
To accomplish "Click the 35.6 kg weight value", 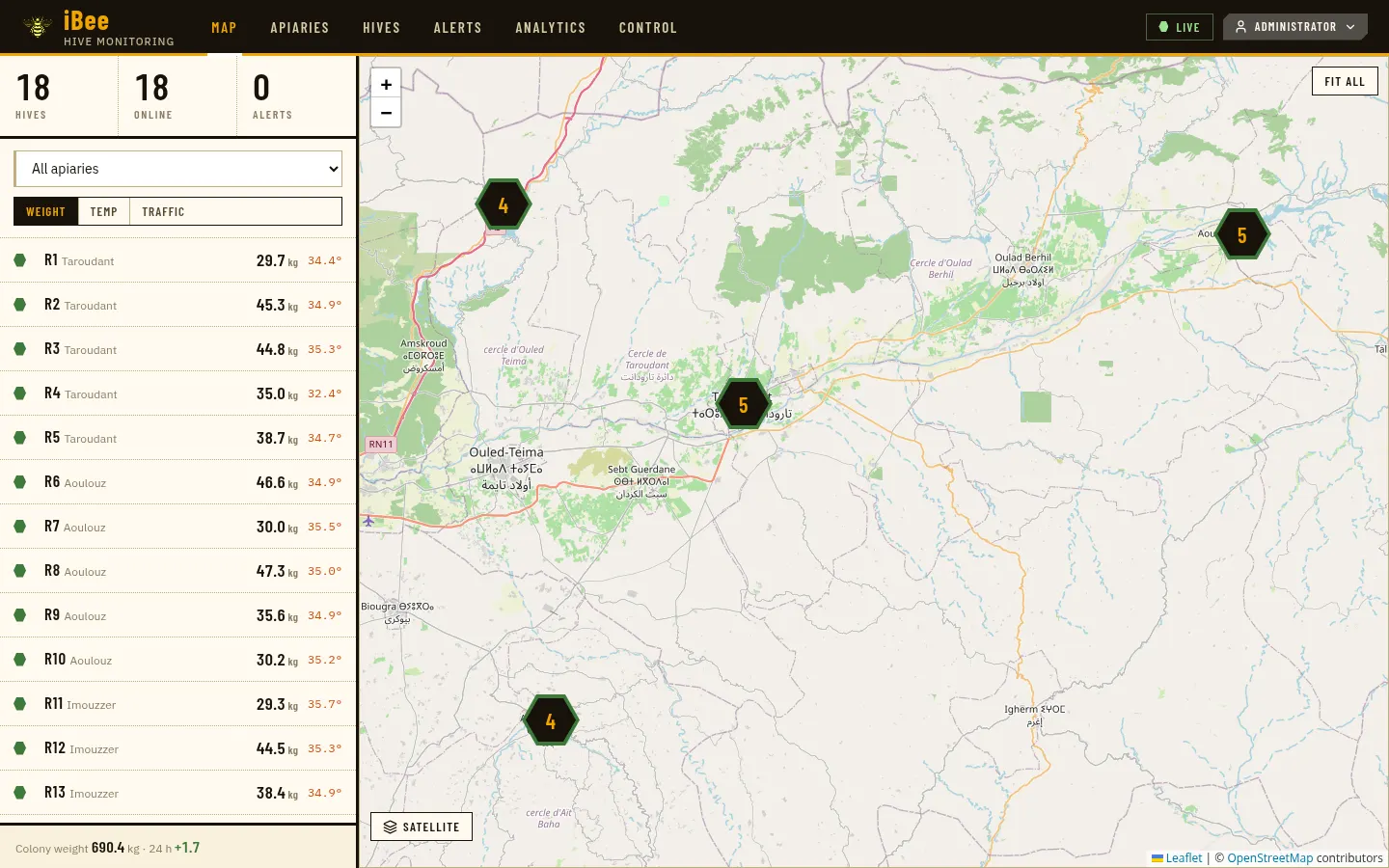I will pos(277,615).
